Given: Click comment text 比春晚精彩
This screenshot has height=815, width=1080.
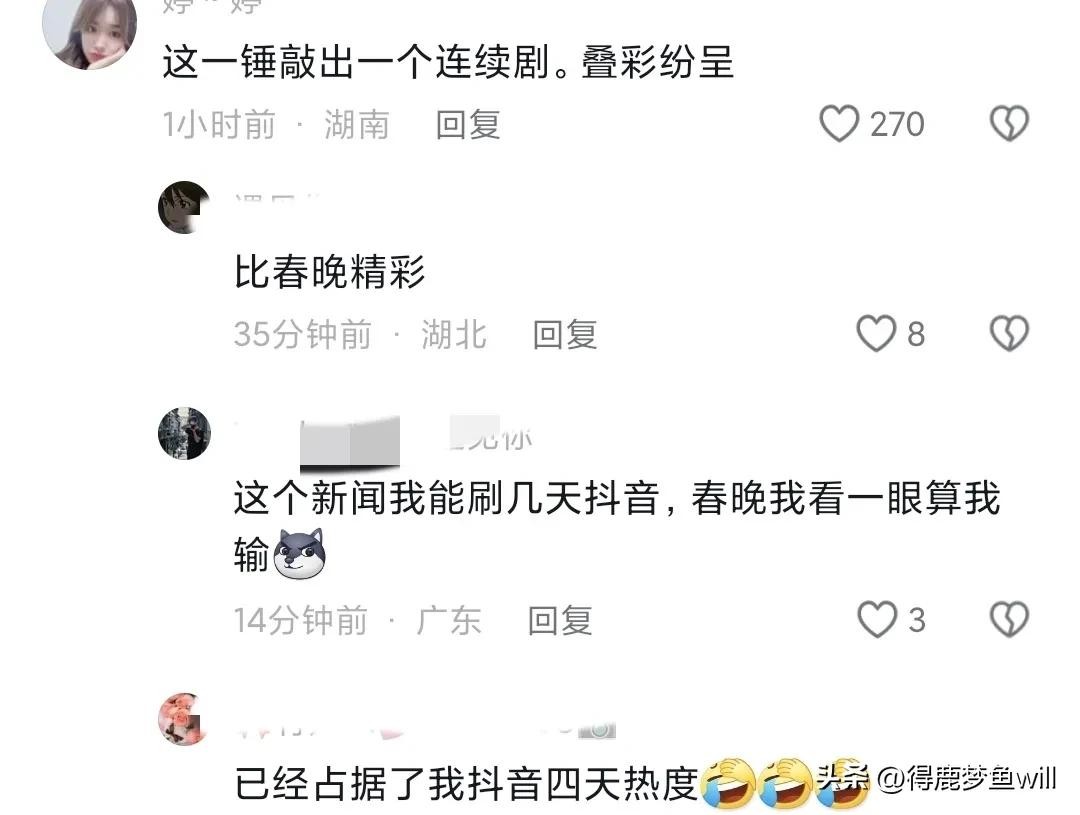Looking at the screenshot, I should [x=329, y=271].
